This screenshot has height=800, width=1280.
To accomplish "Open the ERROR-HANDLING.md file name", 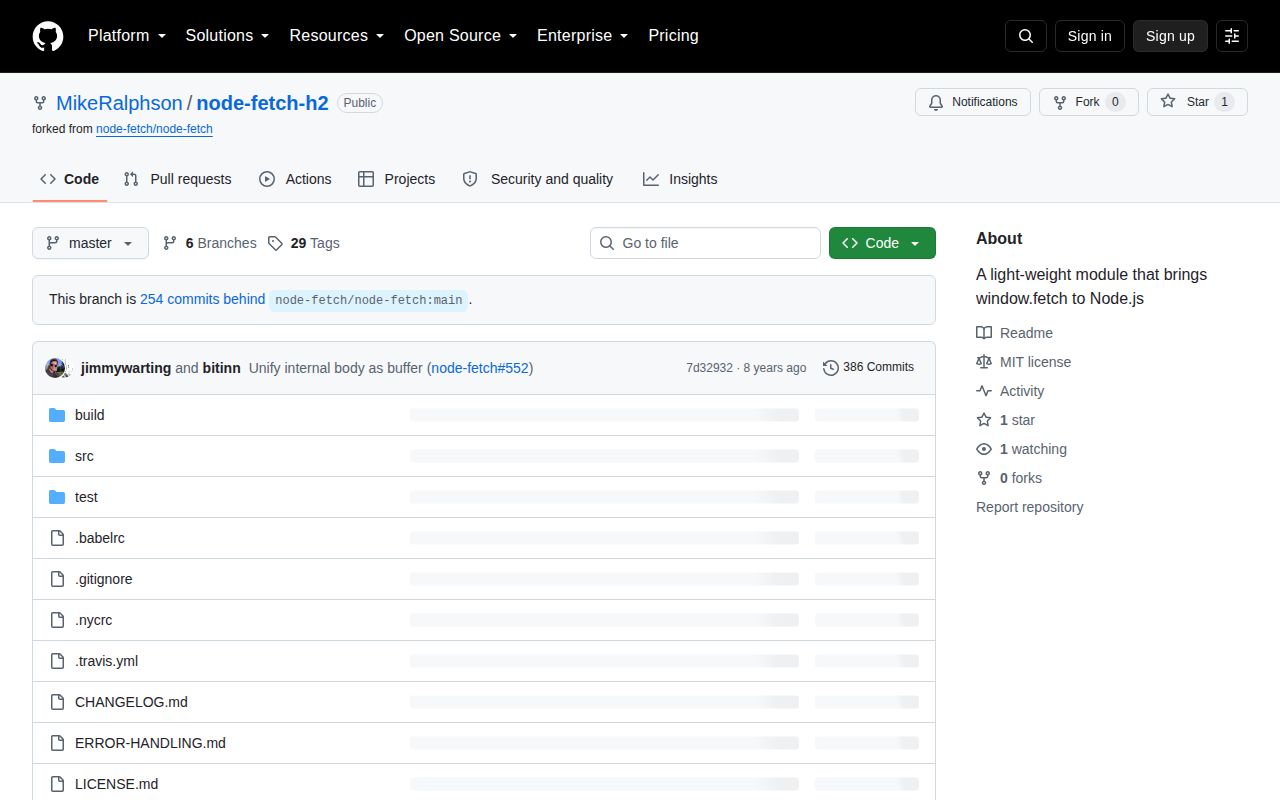I will tap(150, 743).
